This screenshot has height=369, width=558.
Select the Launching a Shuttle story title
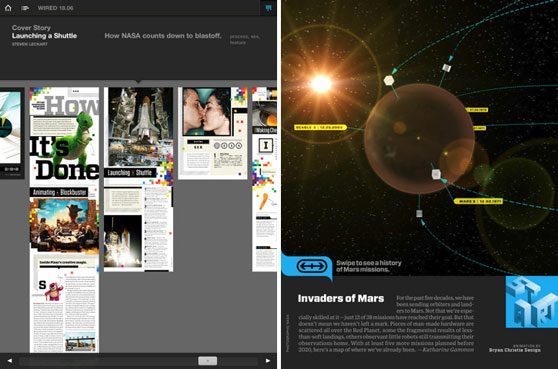[x=44, y=36]
